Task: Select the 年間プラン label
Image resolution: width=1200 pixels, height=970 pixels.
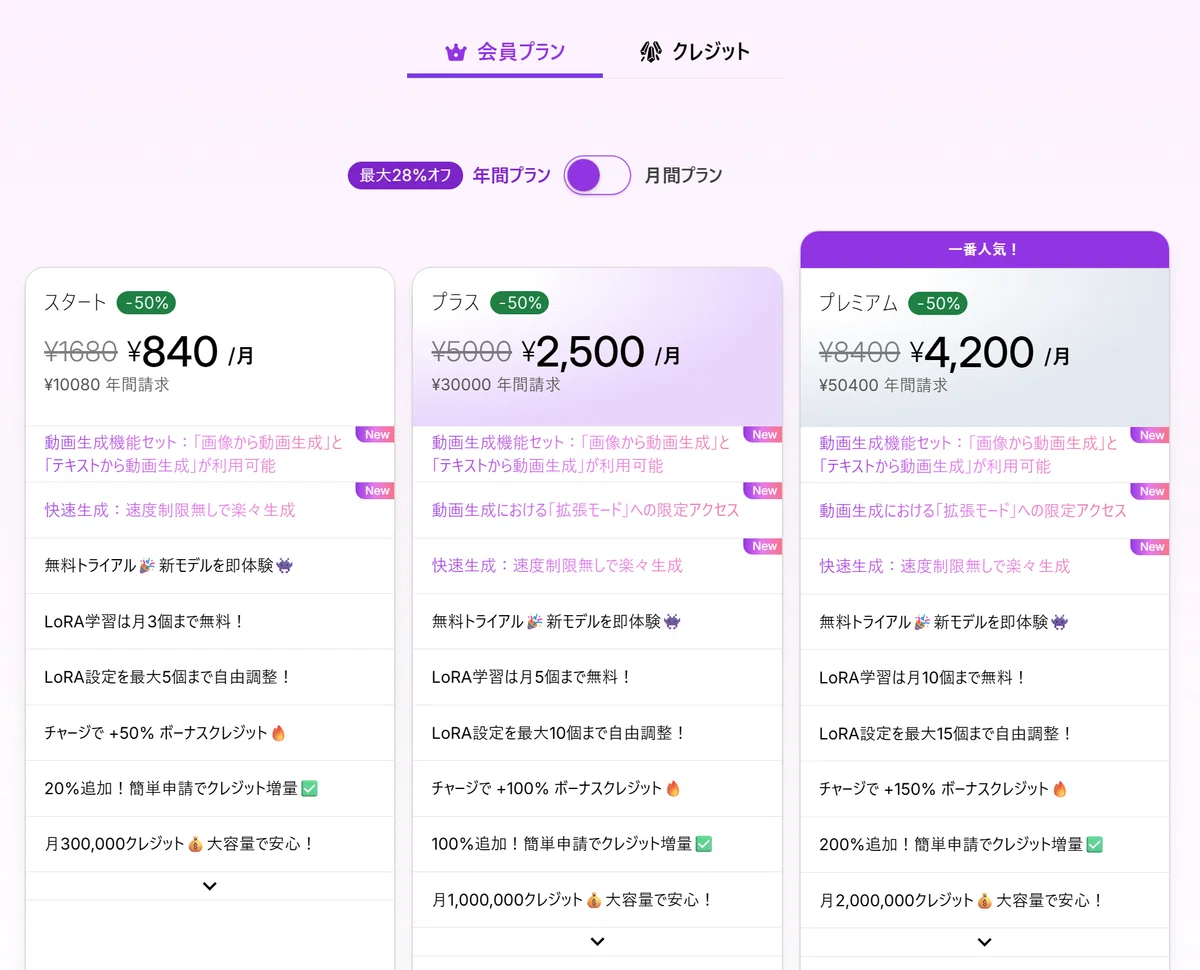Action: 511,175
